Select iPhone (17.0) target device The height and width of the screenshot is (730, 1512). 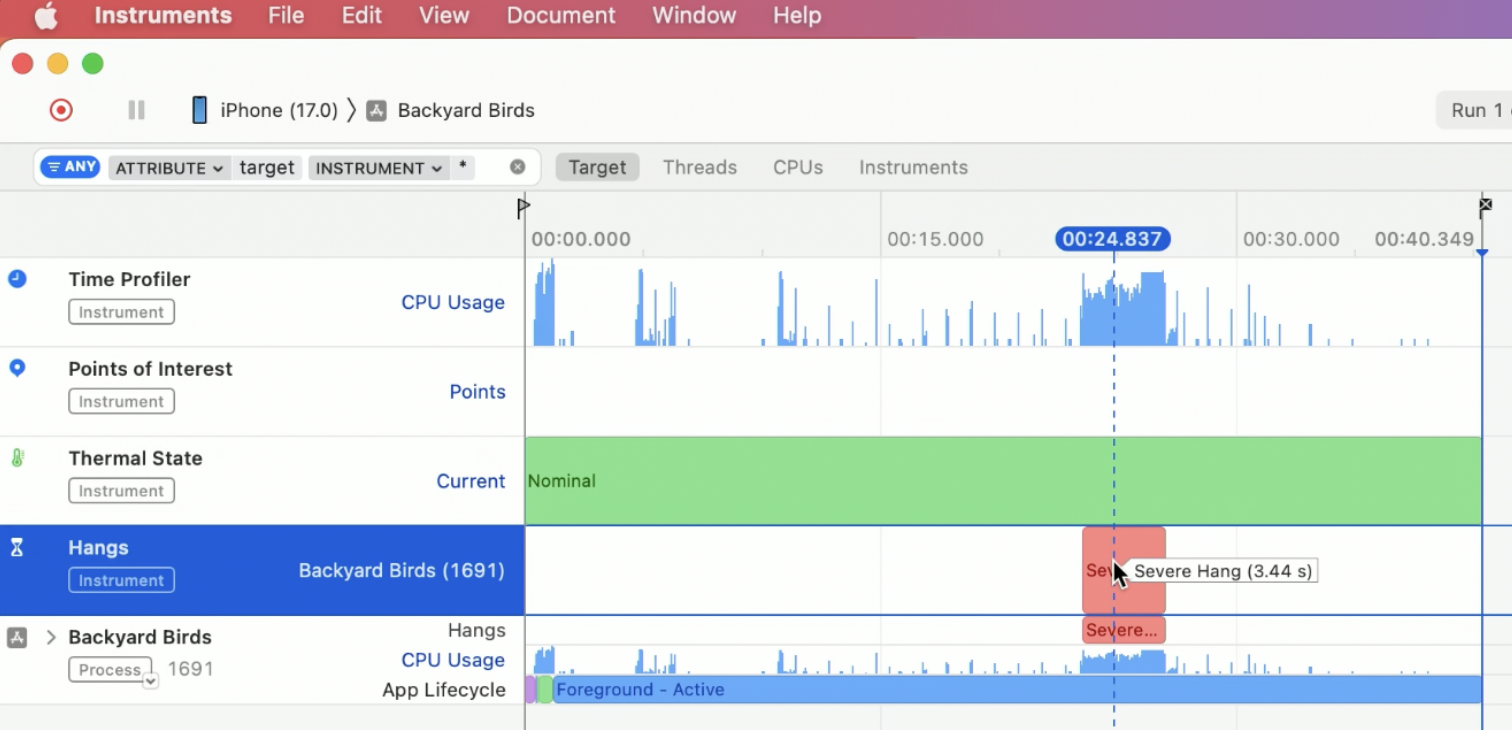point(279,110)
